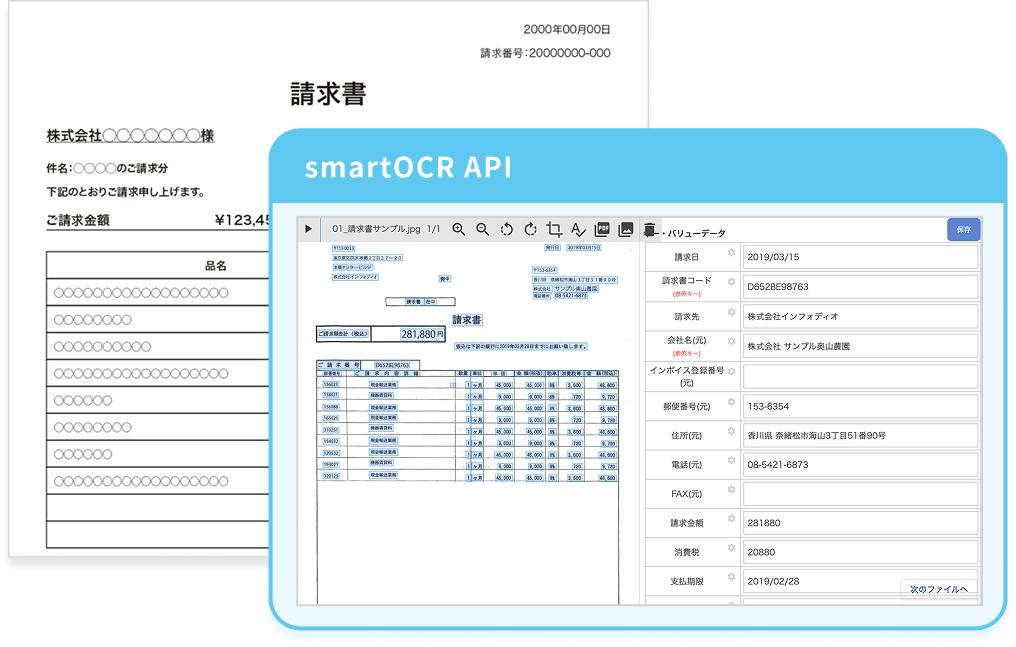Click the ご請求金額 label on background invoice

coord(78,220)
